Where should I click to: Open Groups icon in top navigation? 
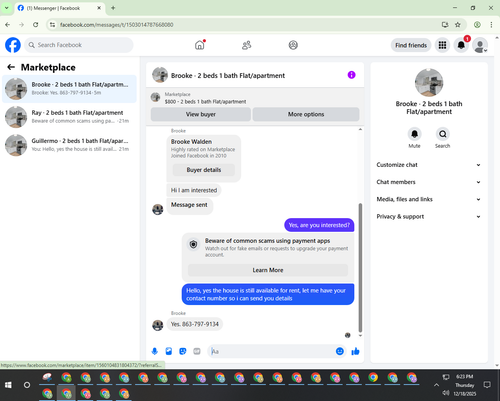(293, 45)
